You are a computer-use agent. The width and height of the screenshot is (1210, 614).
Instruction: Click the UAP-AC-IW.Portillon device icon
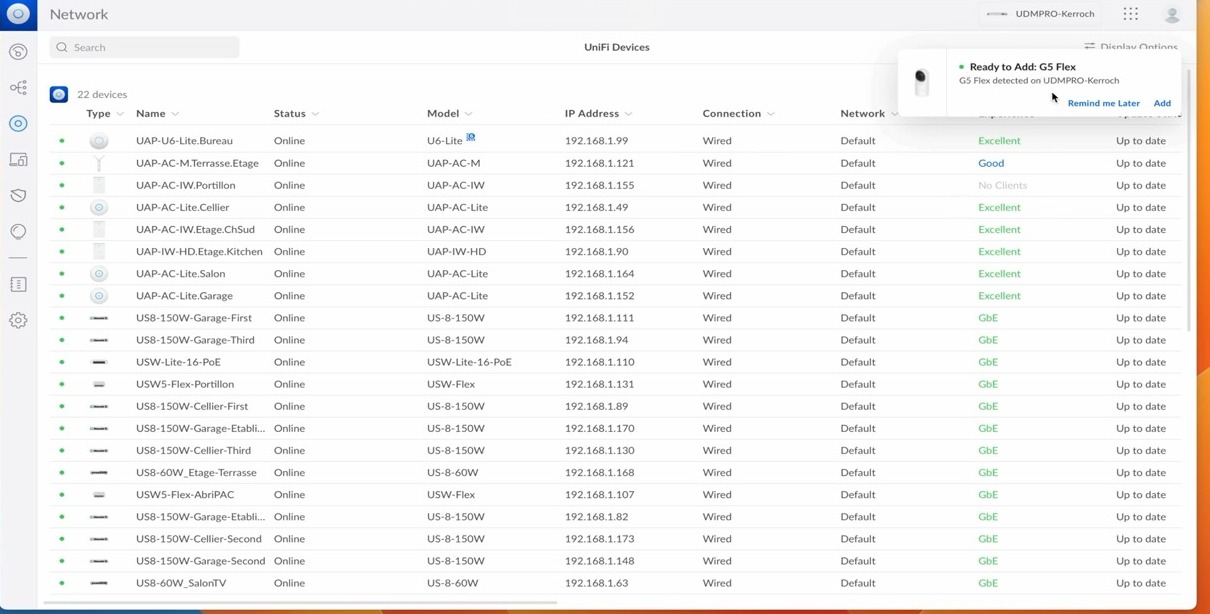(x=99, y=185)
